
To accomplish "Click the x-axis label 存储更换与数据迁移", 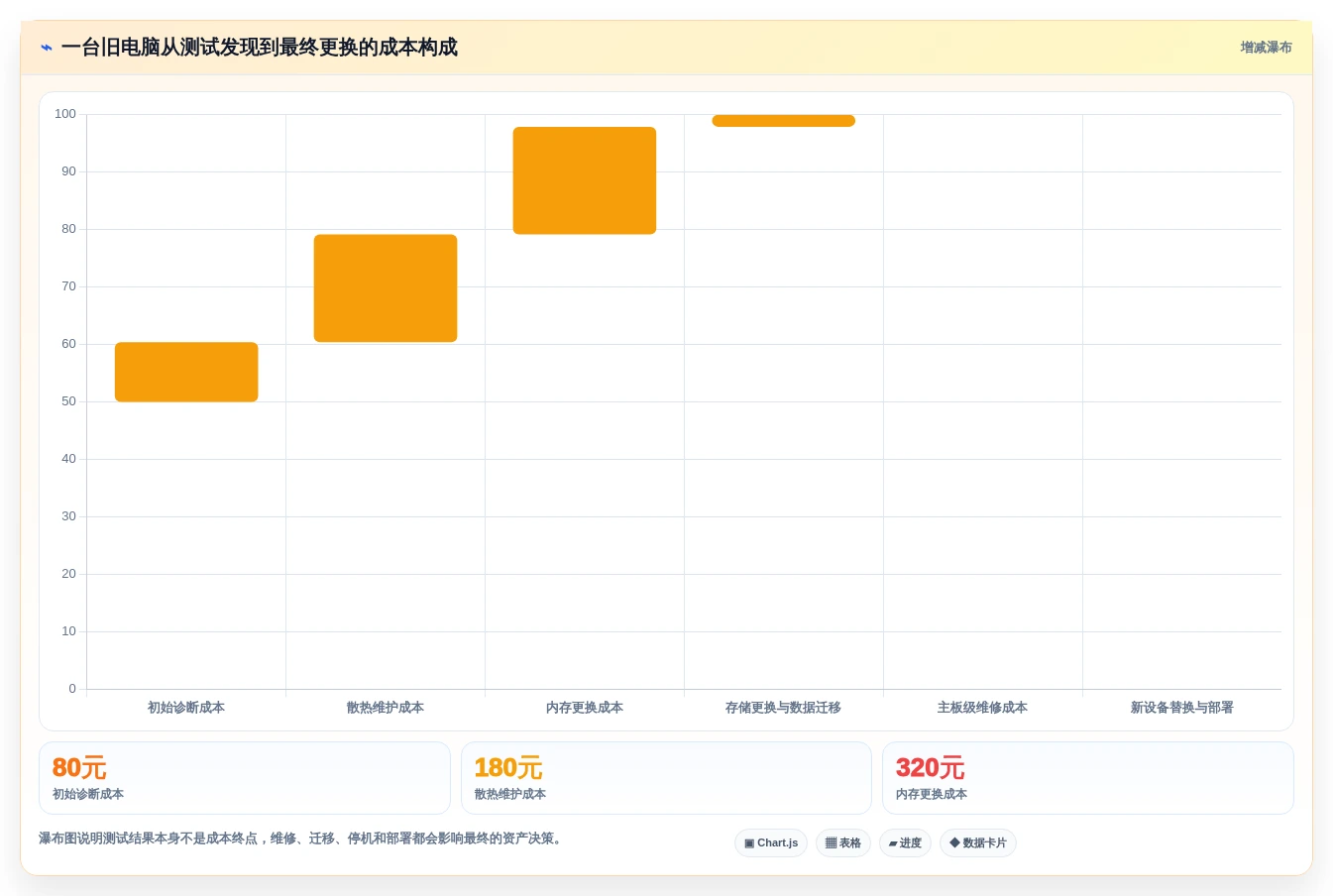I will pyautogui.click(x=783, y=708).
